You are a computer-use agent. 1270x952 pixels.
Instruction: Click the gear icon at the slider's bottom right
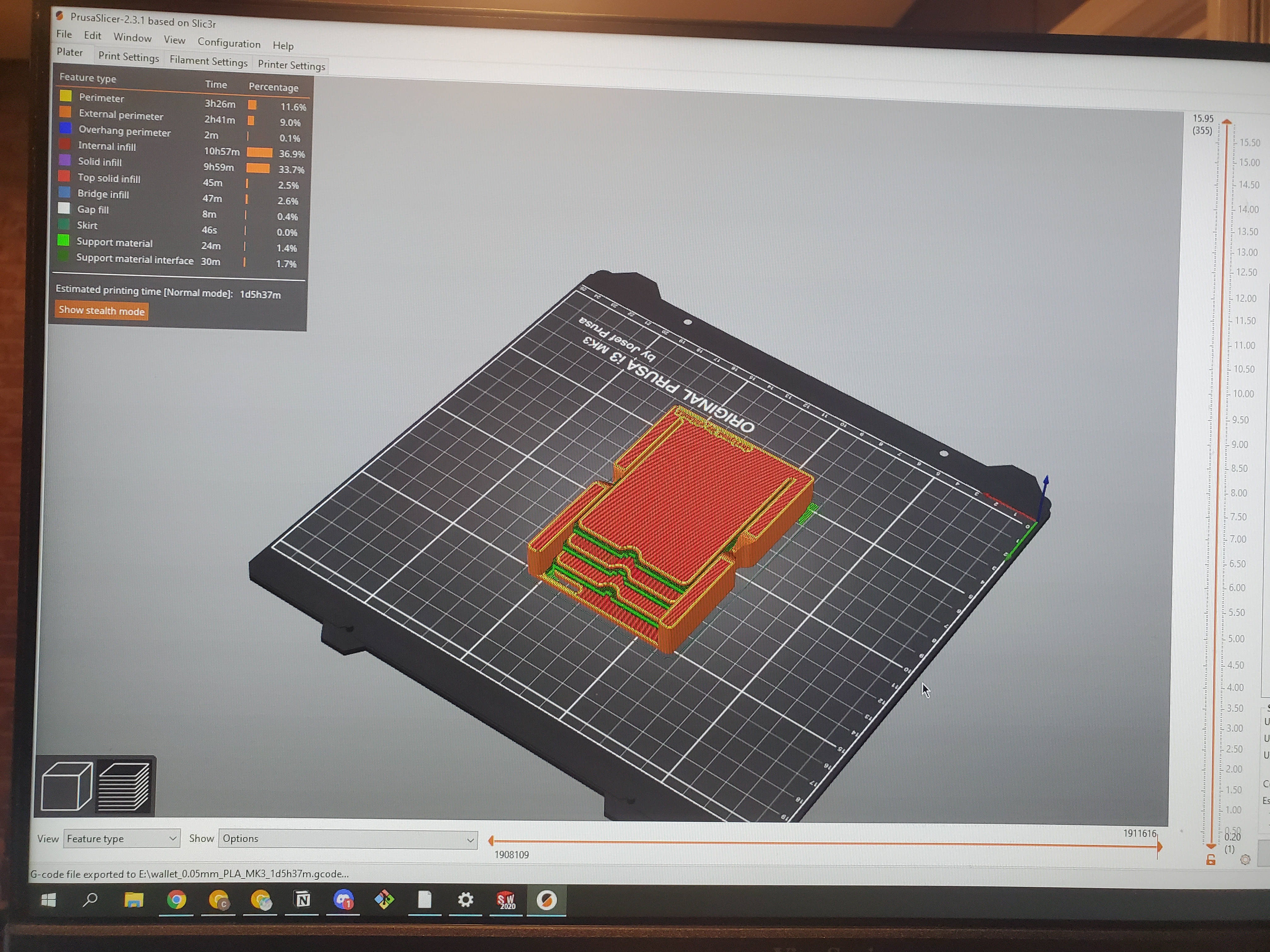[1245, 860]
